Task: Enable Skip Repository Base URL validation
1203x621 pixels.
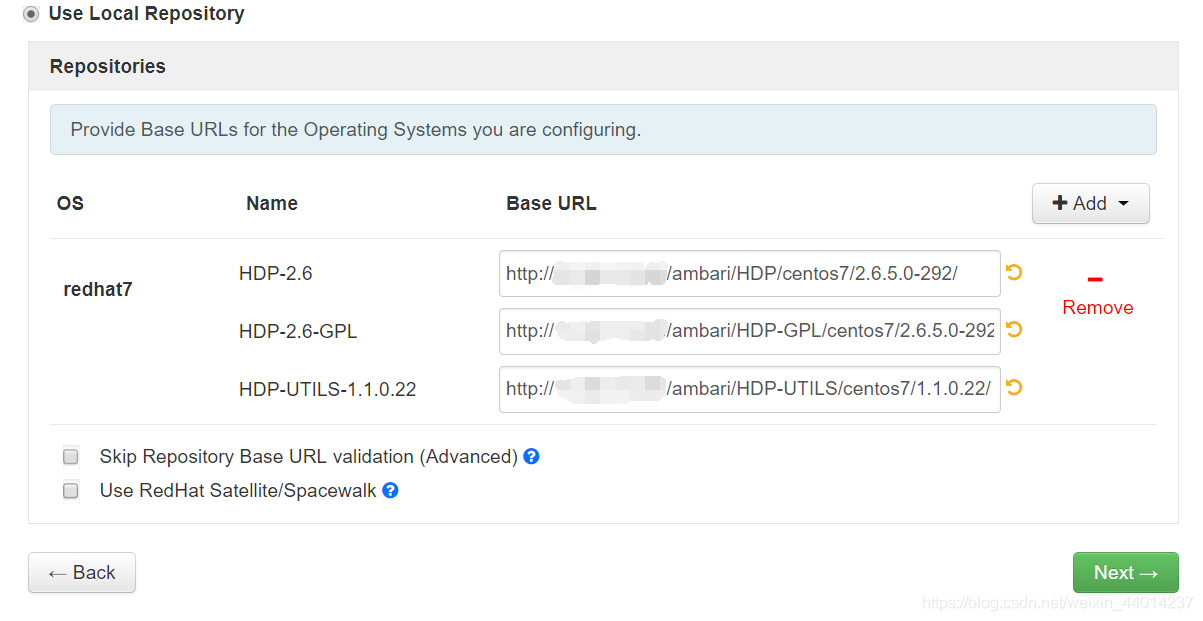Action: [71, 457]
